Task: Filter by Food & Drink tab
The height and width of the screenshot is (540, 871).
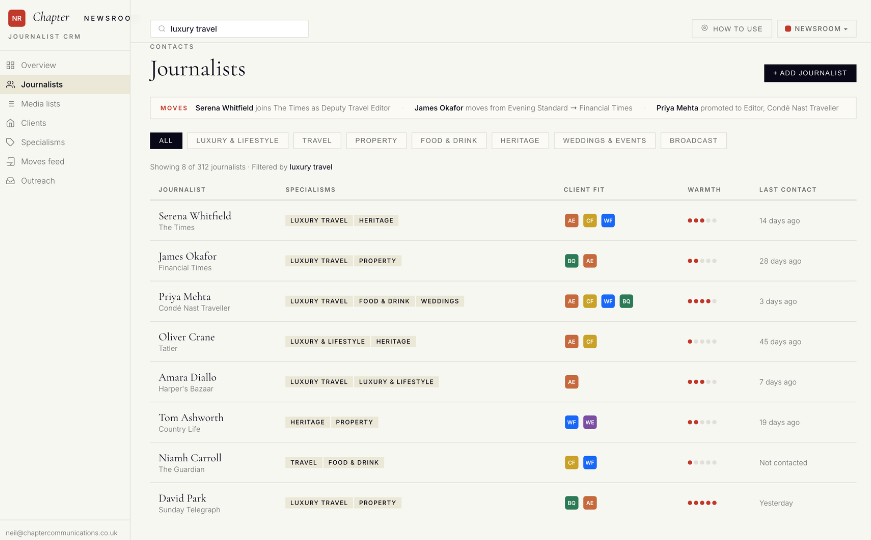Action: tap(449, 141)
